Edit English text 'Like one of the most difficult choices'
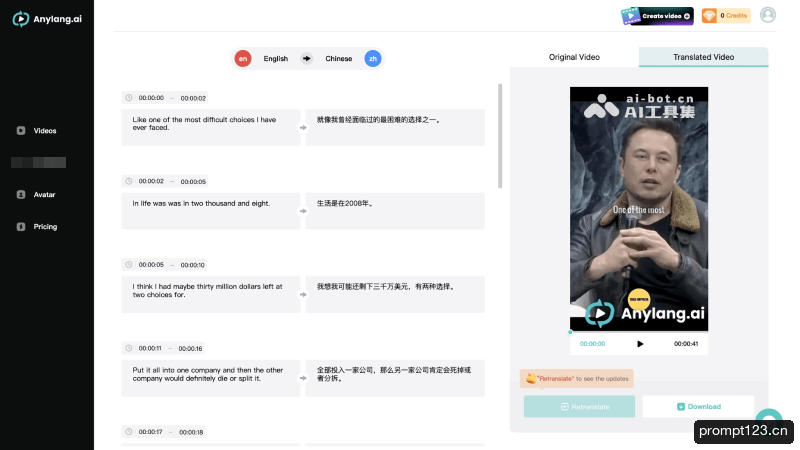This screenshot has height=450, width=800. coord(211,128)
